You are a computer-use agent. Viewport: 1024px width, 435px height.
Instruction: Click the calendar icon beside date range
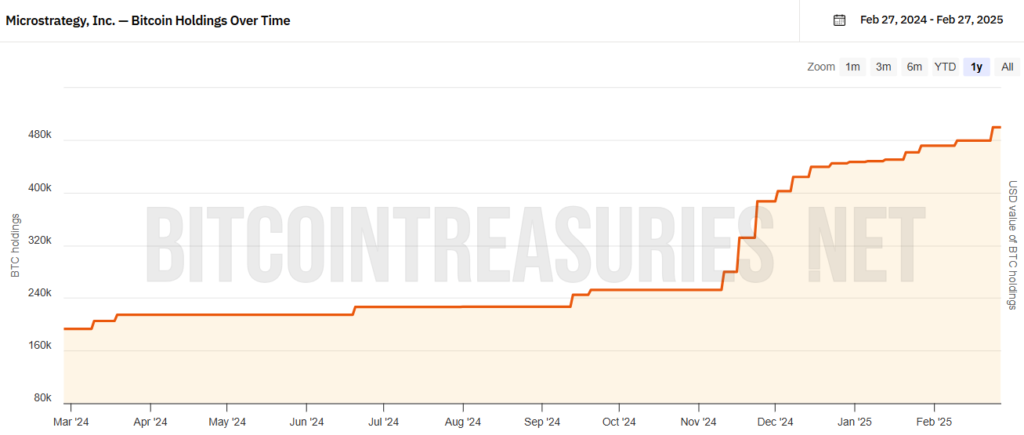[x=839, y=20]
